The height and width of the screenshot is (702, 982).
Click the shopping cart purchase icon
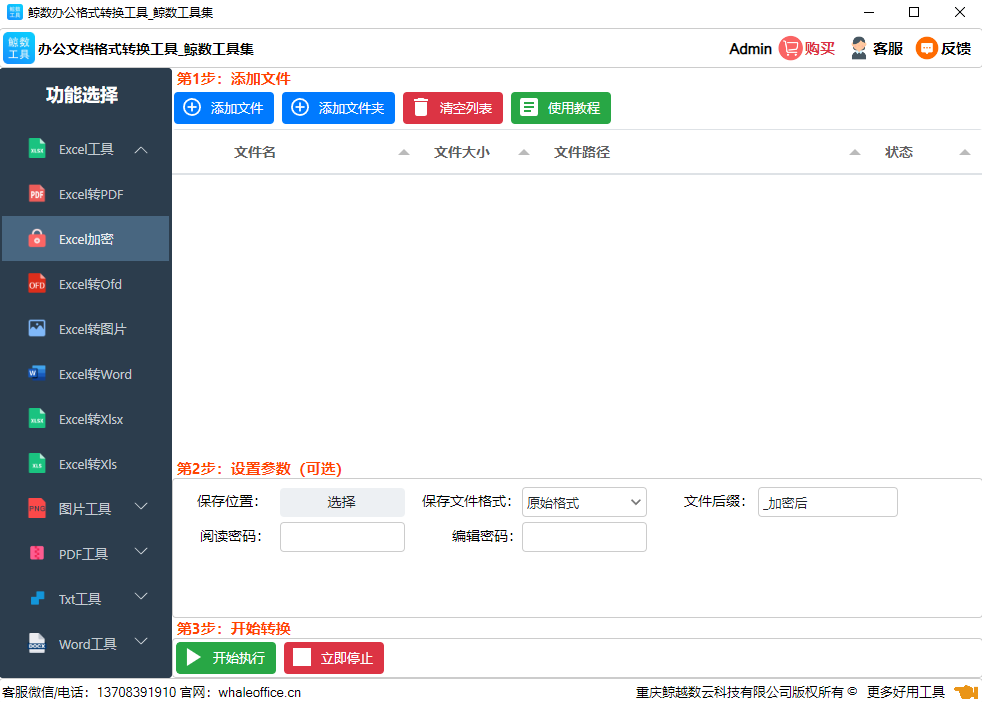pyautogui.click(x=790, y=48)
